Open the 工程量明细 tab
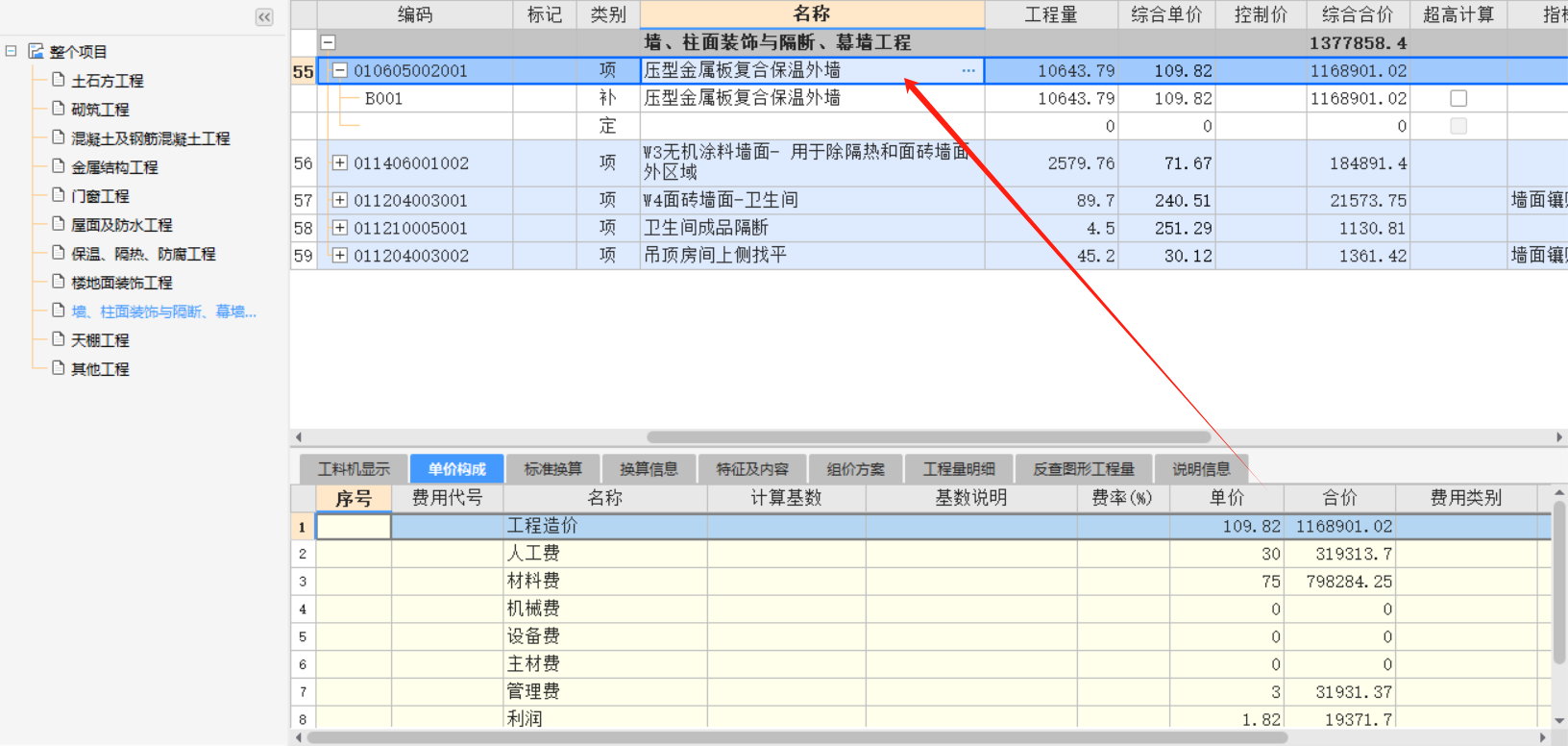The image size is (1568, 746). (x=959, y=469)
